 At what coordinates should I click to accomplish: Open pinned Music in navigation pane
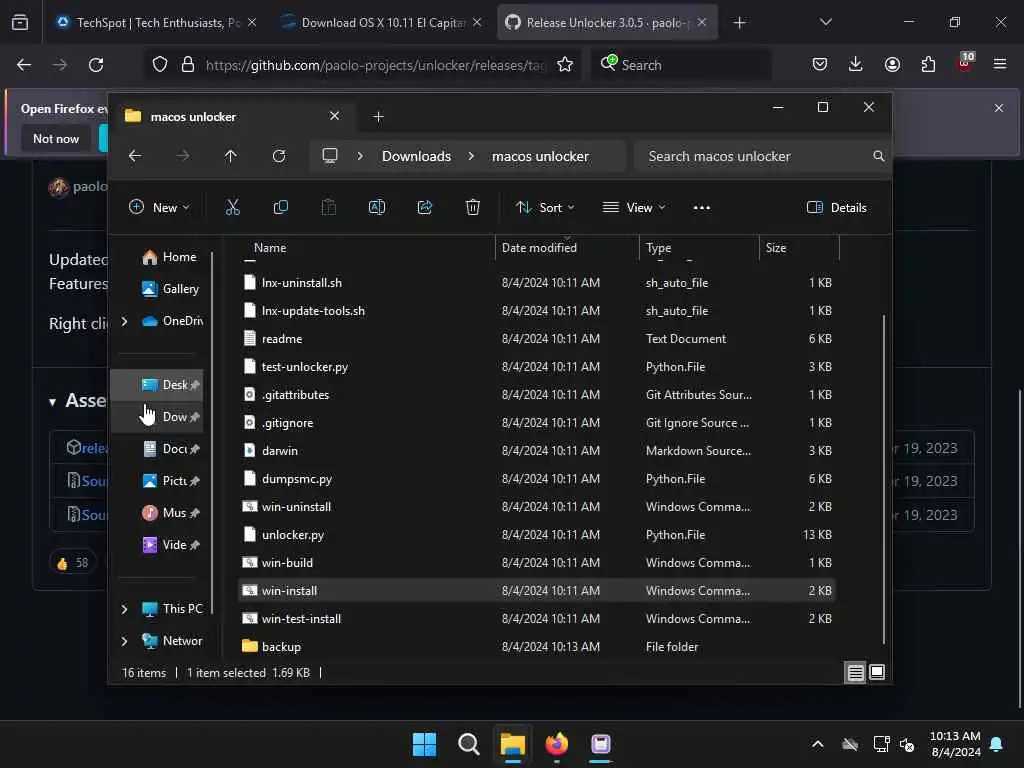[x=170, y=513]
